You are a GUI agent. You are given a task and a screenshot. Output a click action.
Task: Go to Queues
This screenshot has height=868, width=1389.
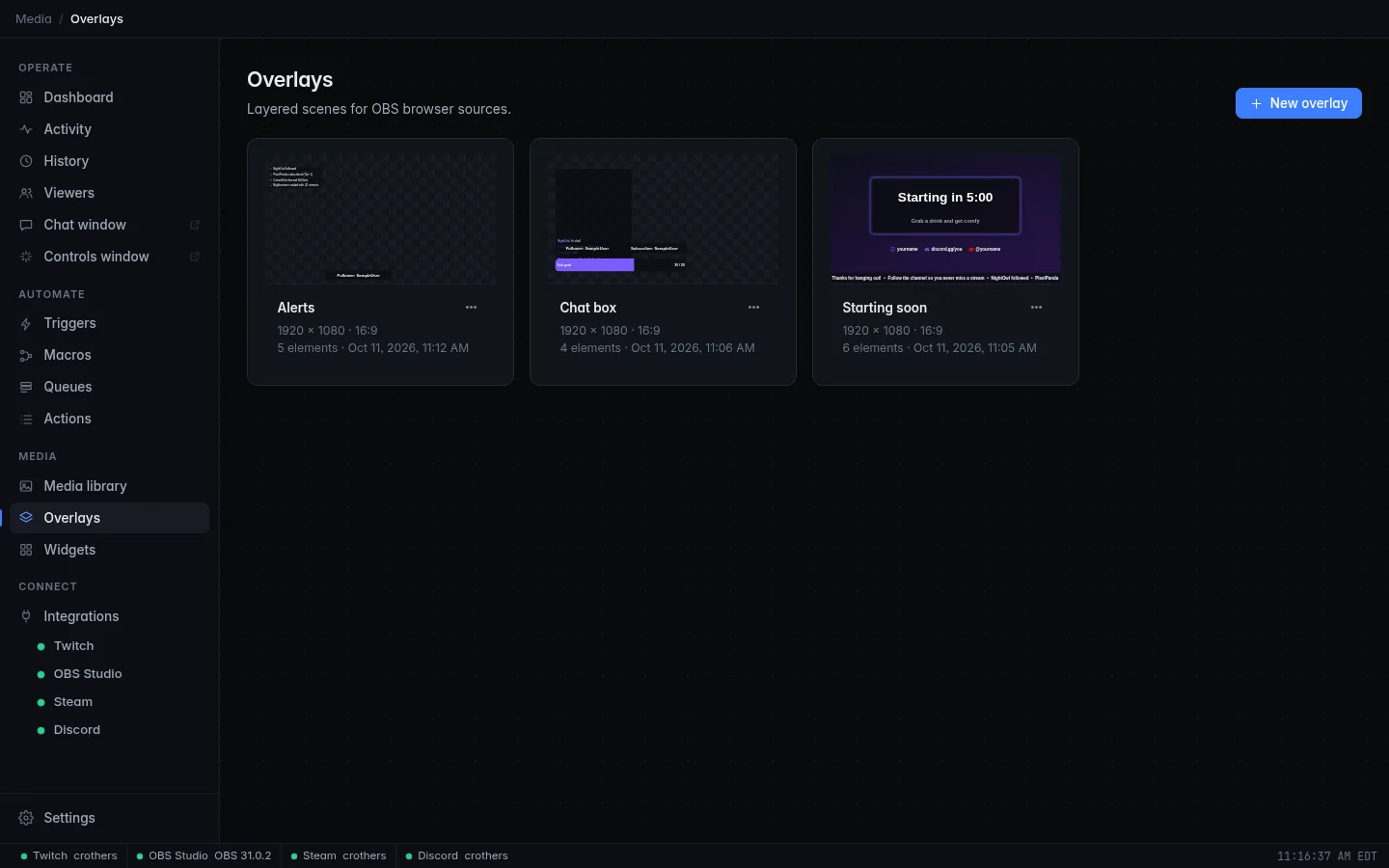109,387
